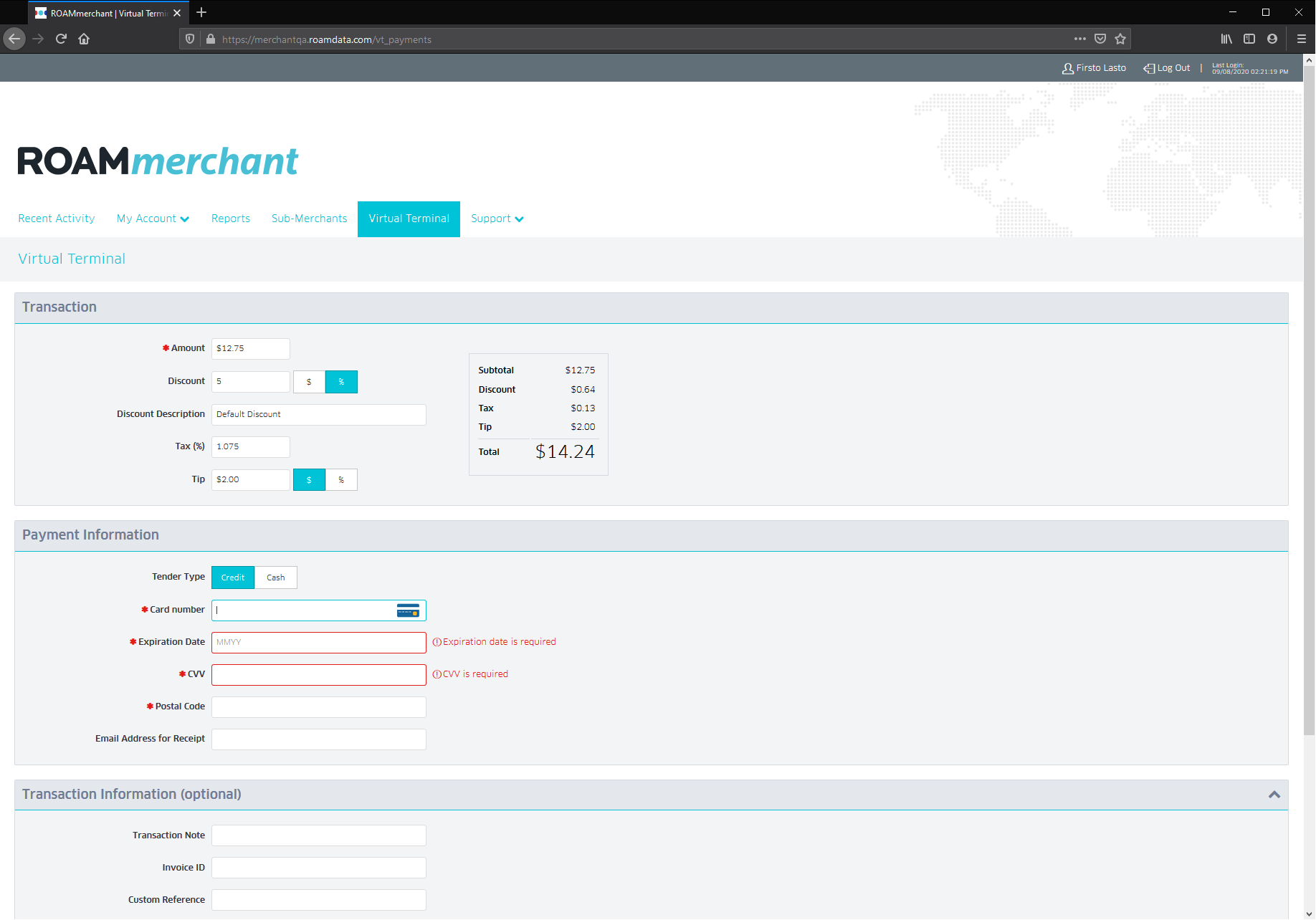Click the Subtotal $12.75 value
1316x920 pixels.
click(x=580, y=370)
